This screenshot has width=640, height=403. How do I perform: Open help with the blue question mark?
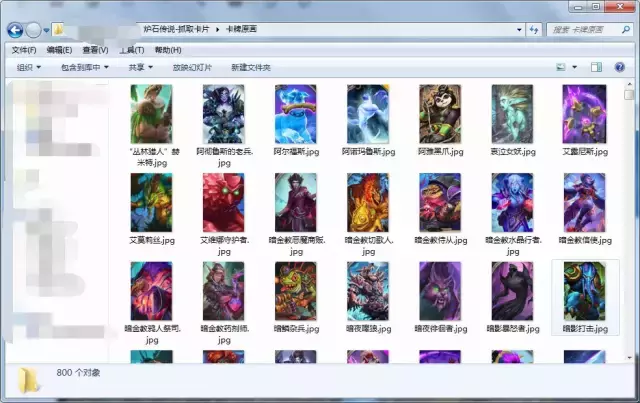click(x=619, y=67)
